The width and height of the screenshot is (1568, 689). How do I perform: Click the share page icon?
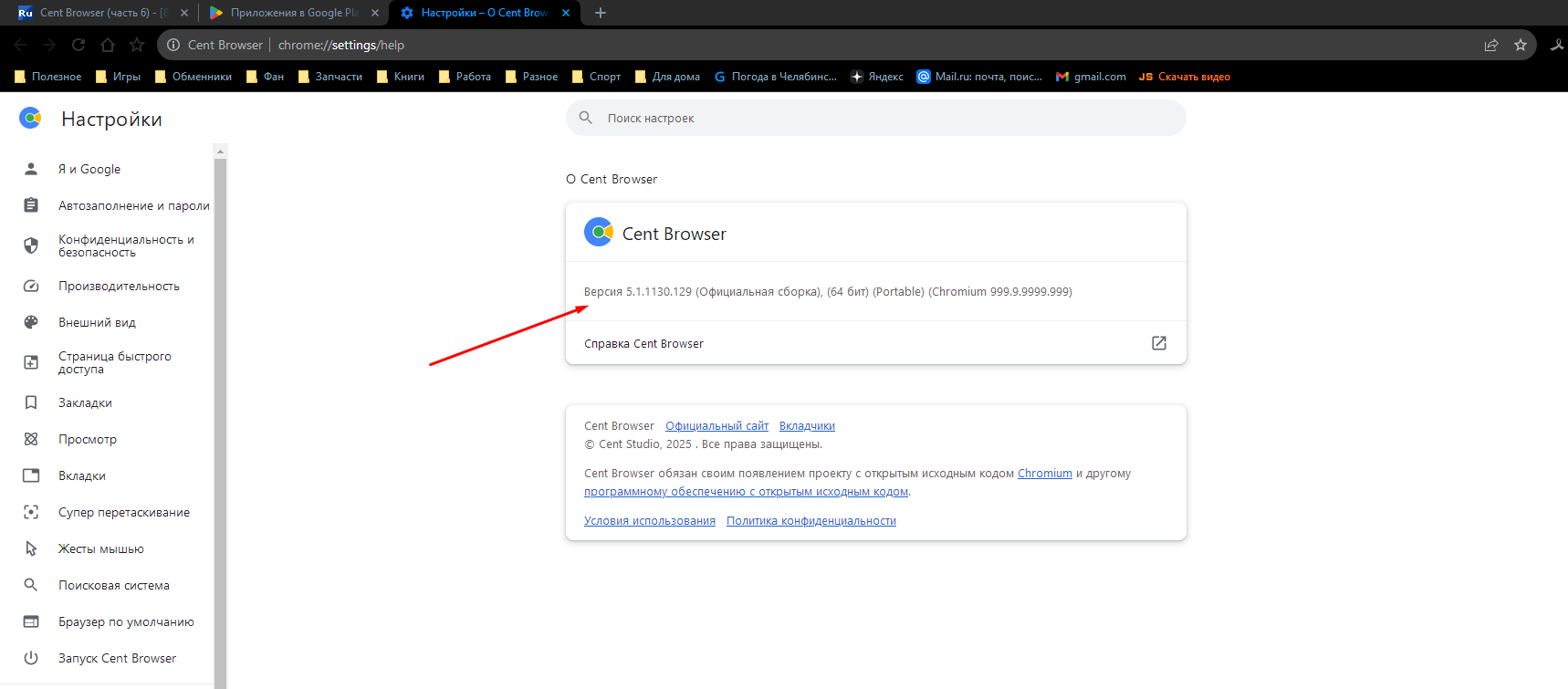pyautogui.click(x=1491, y=45)
